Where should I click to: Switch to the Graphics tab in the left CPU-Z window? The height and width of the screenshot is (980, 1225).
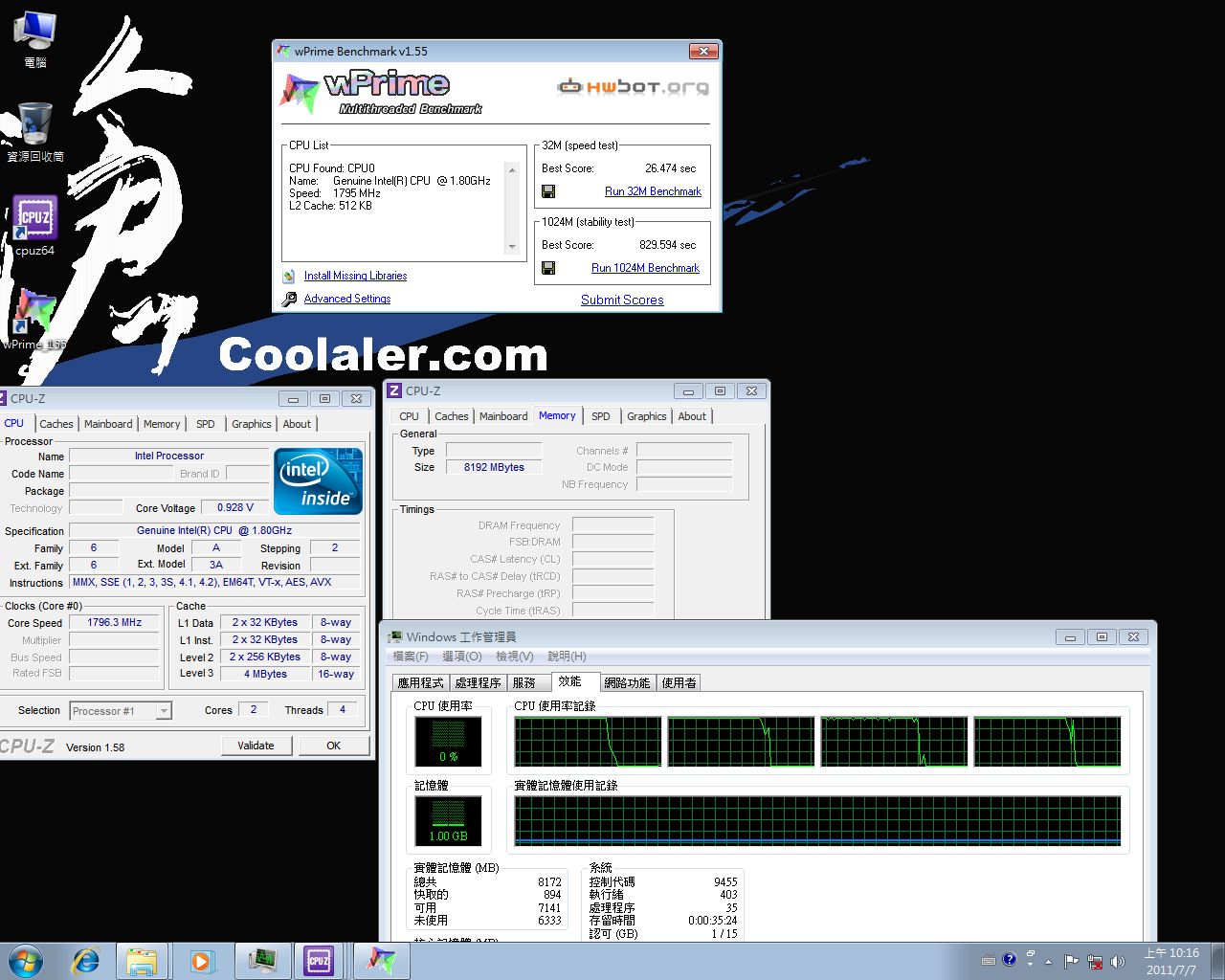(x=252, y=424)
